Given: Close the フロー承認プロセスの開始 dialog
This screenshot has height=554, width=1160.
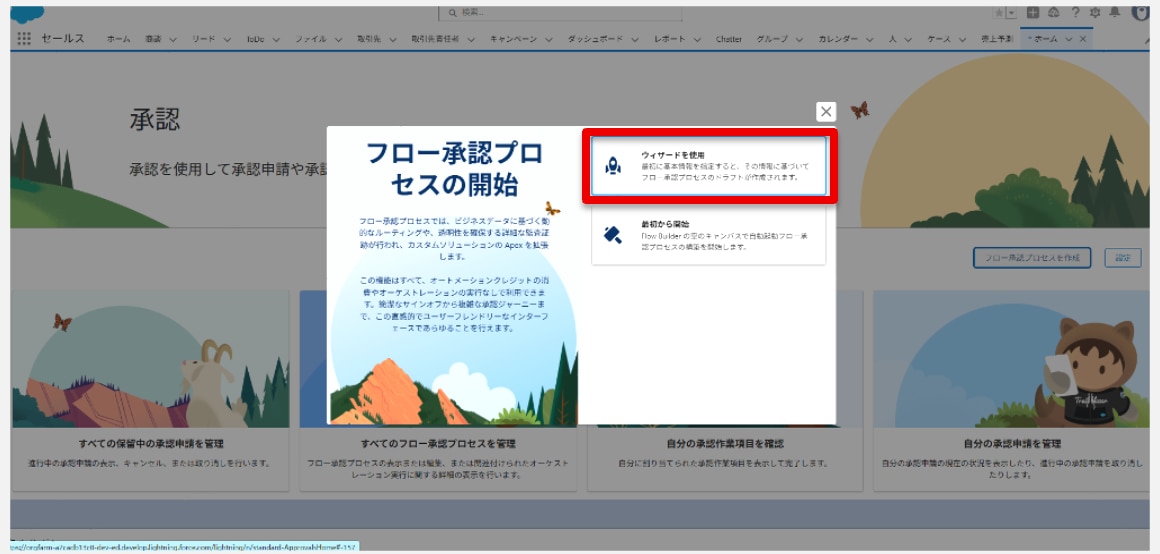Looking at the screenshot, I should [825, 112].
